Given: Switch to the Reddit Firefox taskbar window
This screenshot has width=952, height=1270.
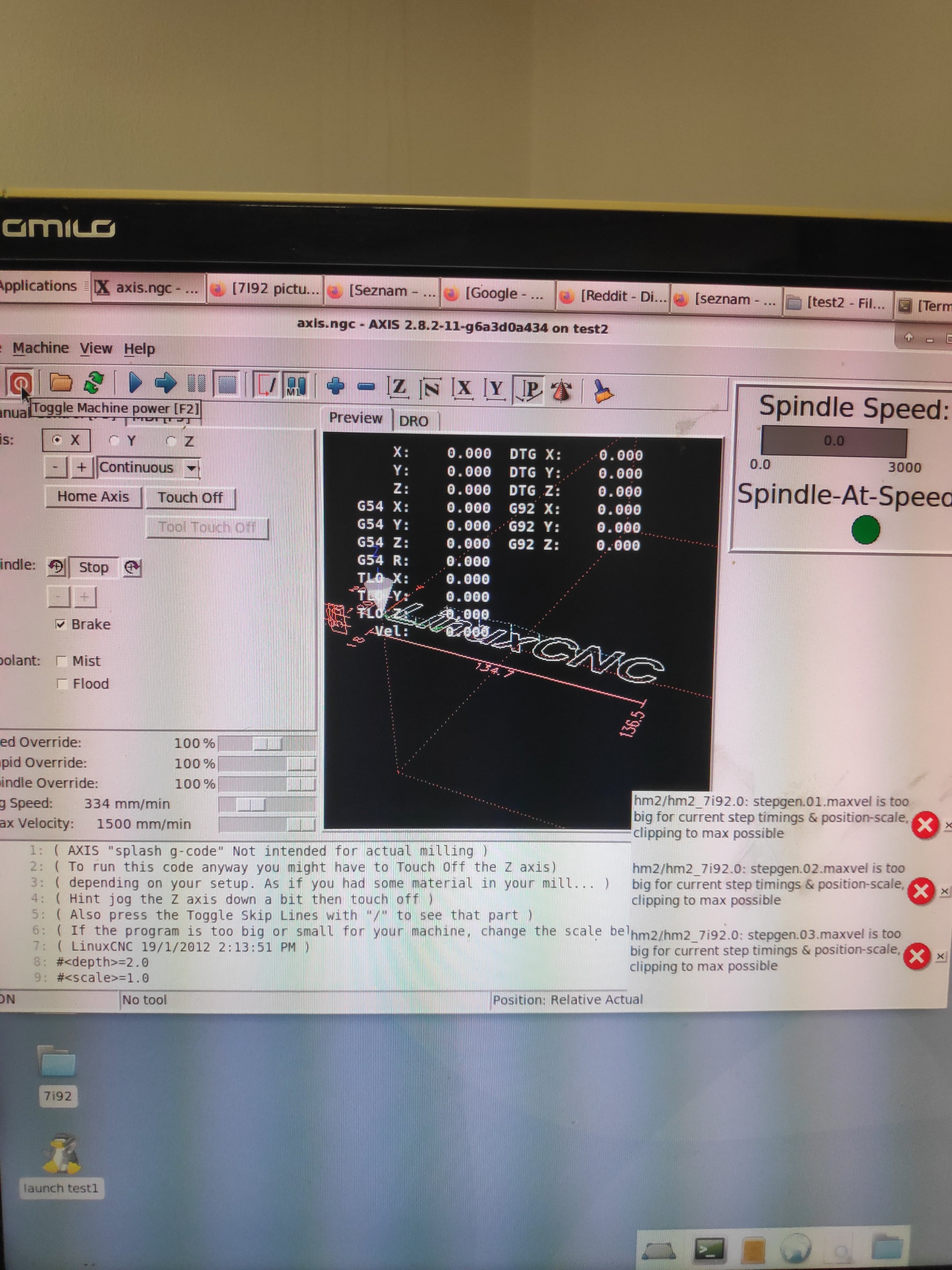Looking at the screenshot, I should point(613,296).
